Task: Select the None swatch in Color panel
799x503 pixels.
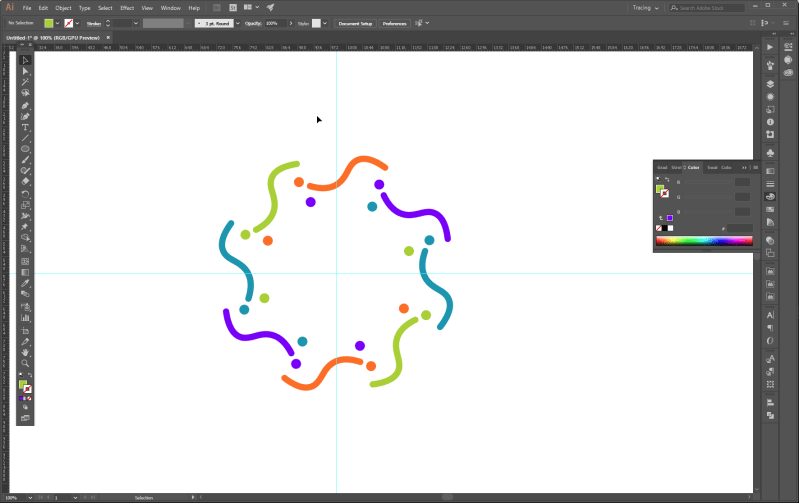Action: 659,228
